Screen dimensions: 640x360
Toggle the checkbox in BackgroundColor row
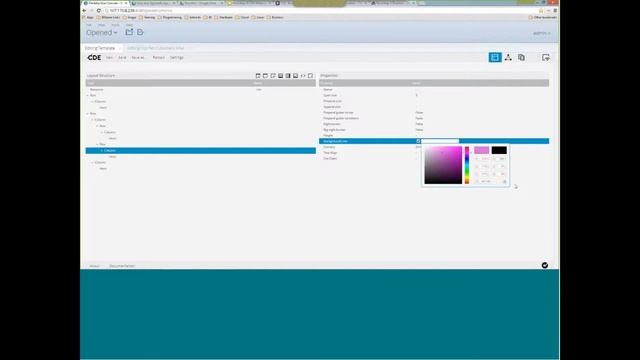418,141
